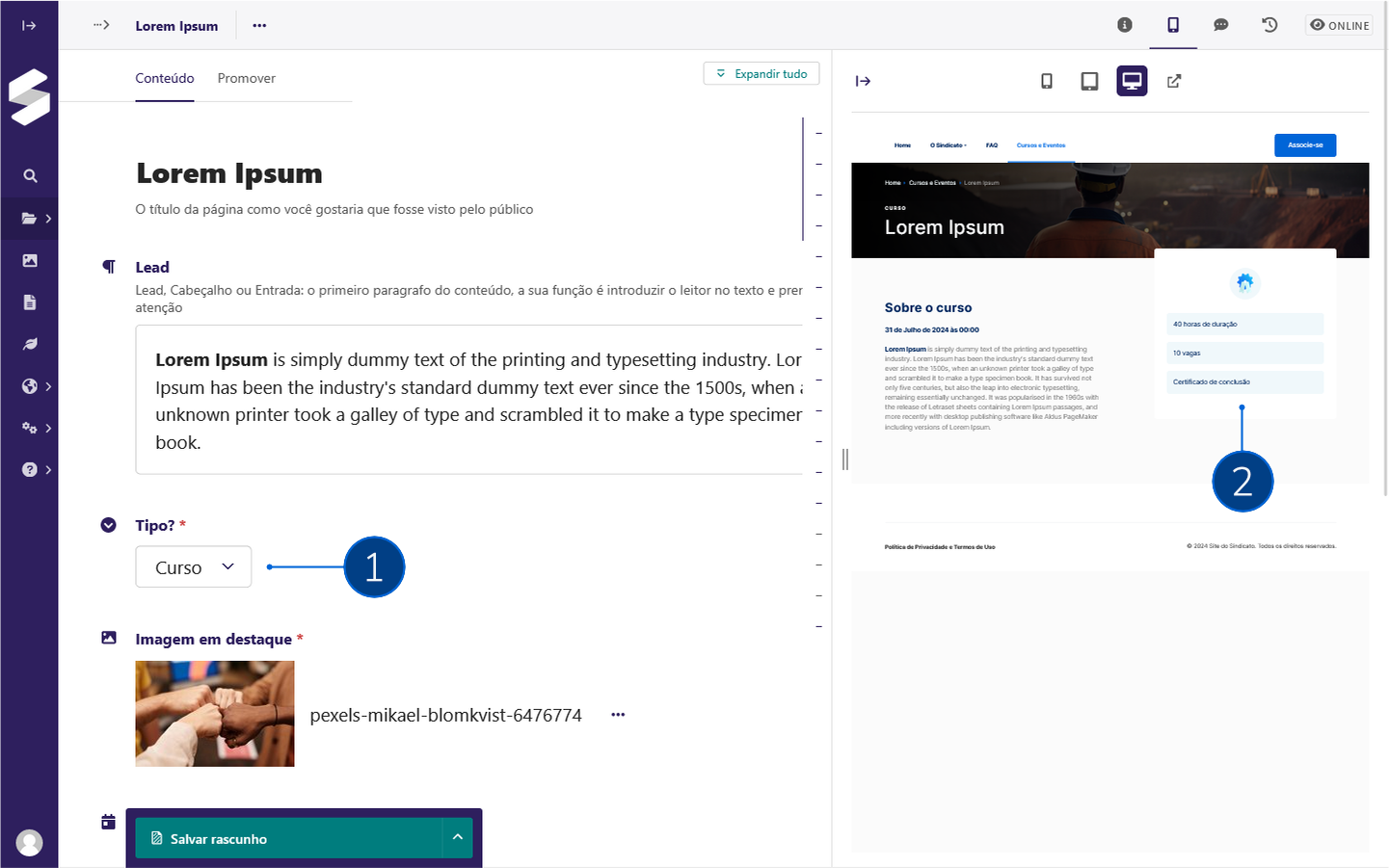
Task: Open the Images section in sidebar
Action: (x=30, y=261)
